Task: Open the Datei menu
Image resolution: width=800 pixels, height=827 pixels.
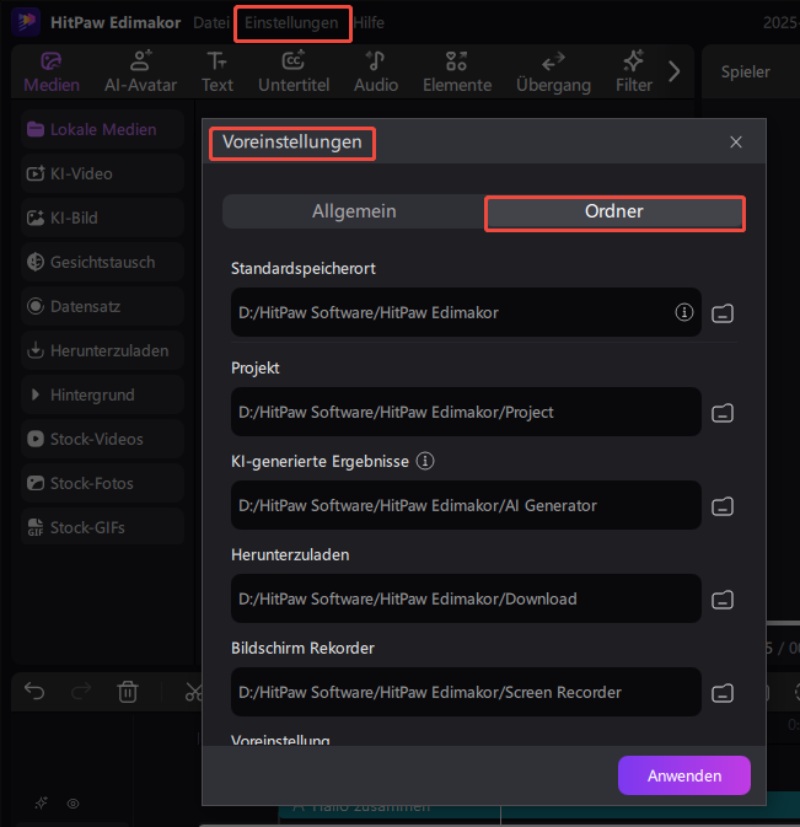Action: pyautogui.click(x=211, y=23)
